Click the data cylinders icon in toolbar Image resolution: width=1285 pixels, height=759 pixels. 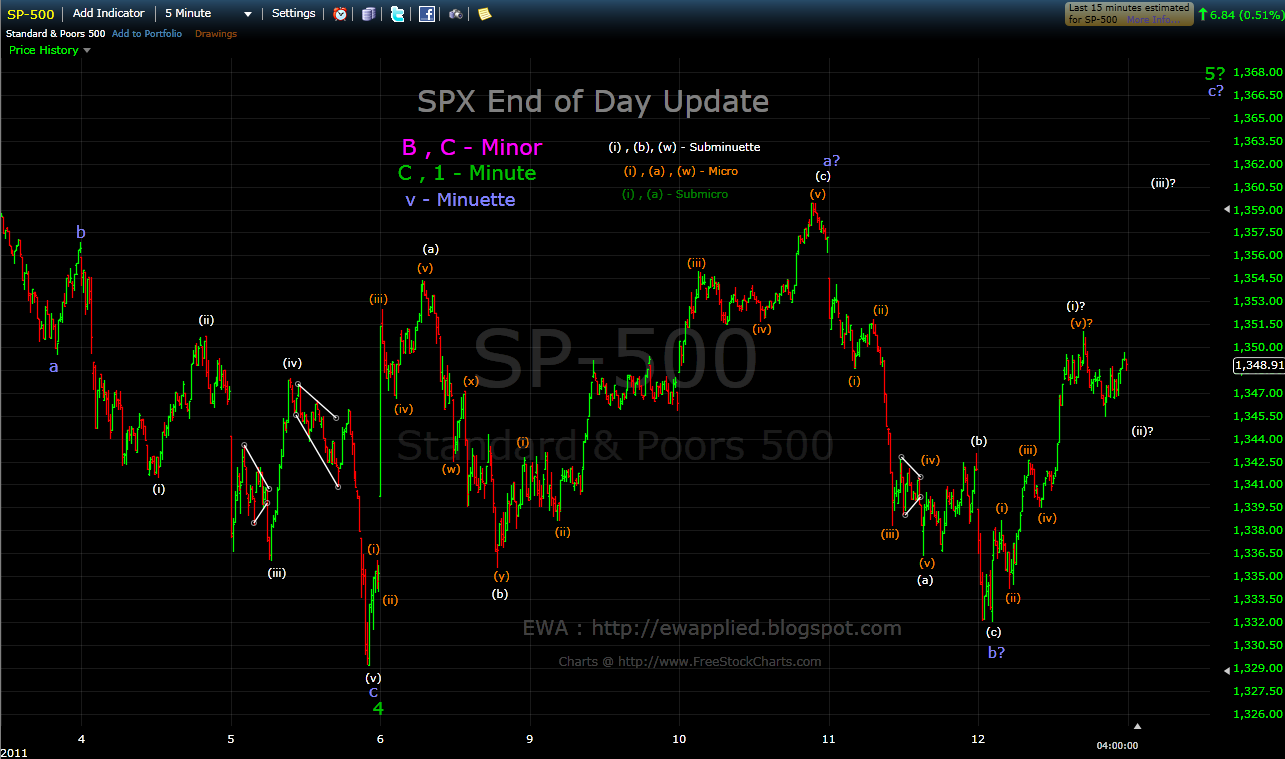tap(369, 14)
